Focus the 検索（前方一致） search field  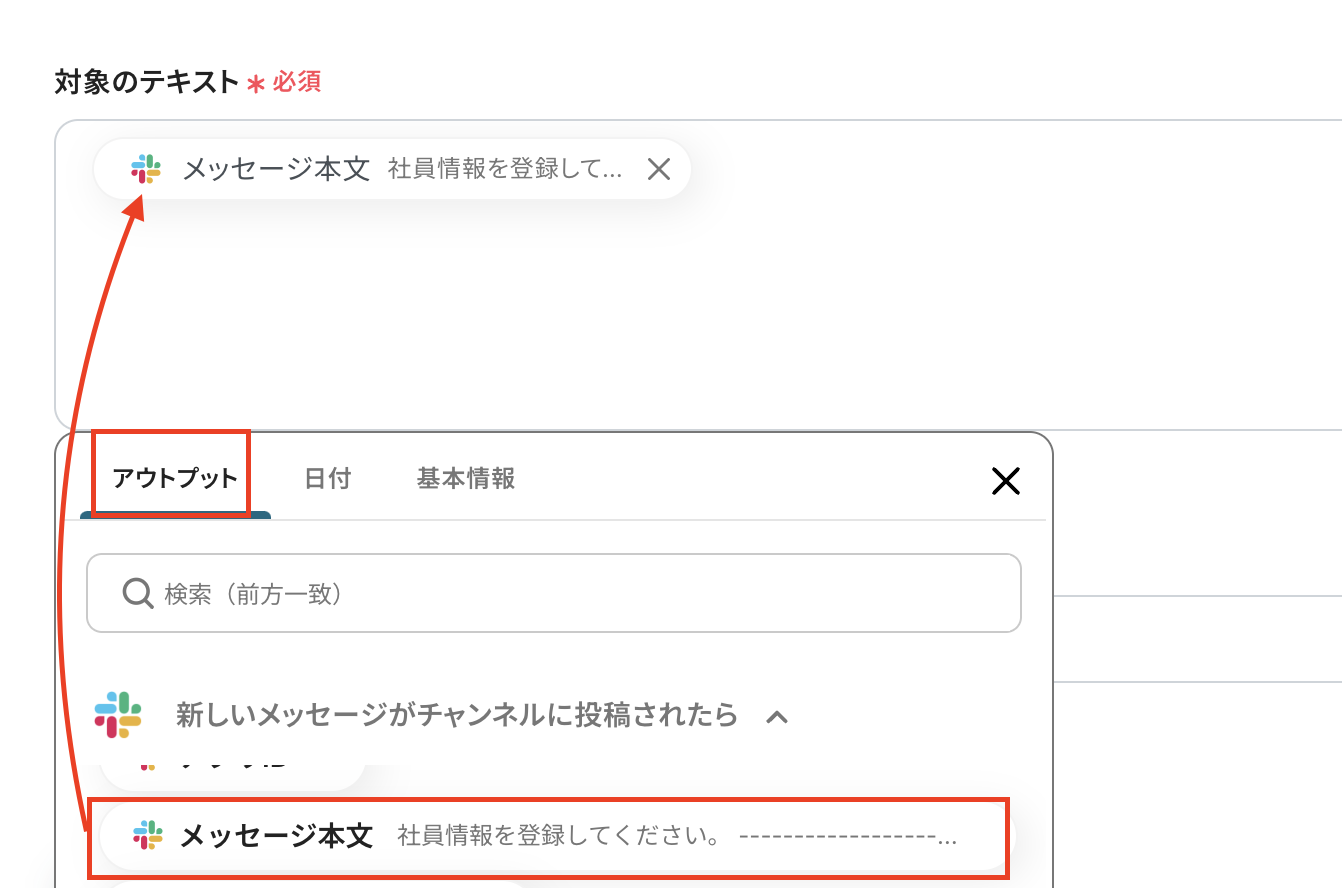pyautogui.click(x=580, y=594)
